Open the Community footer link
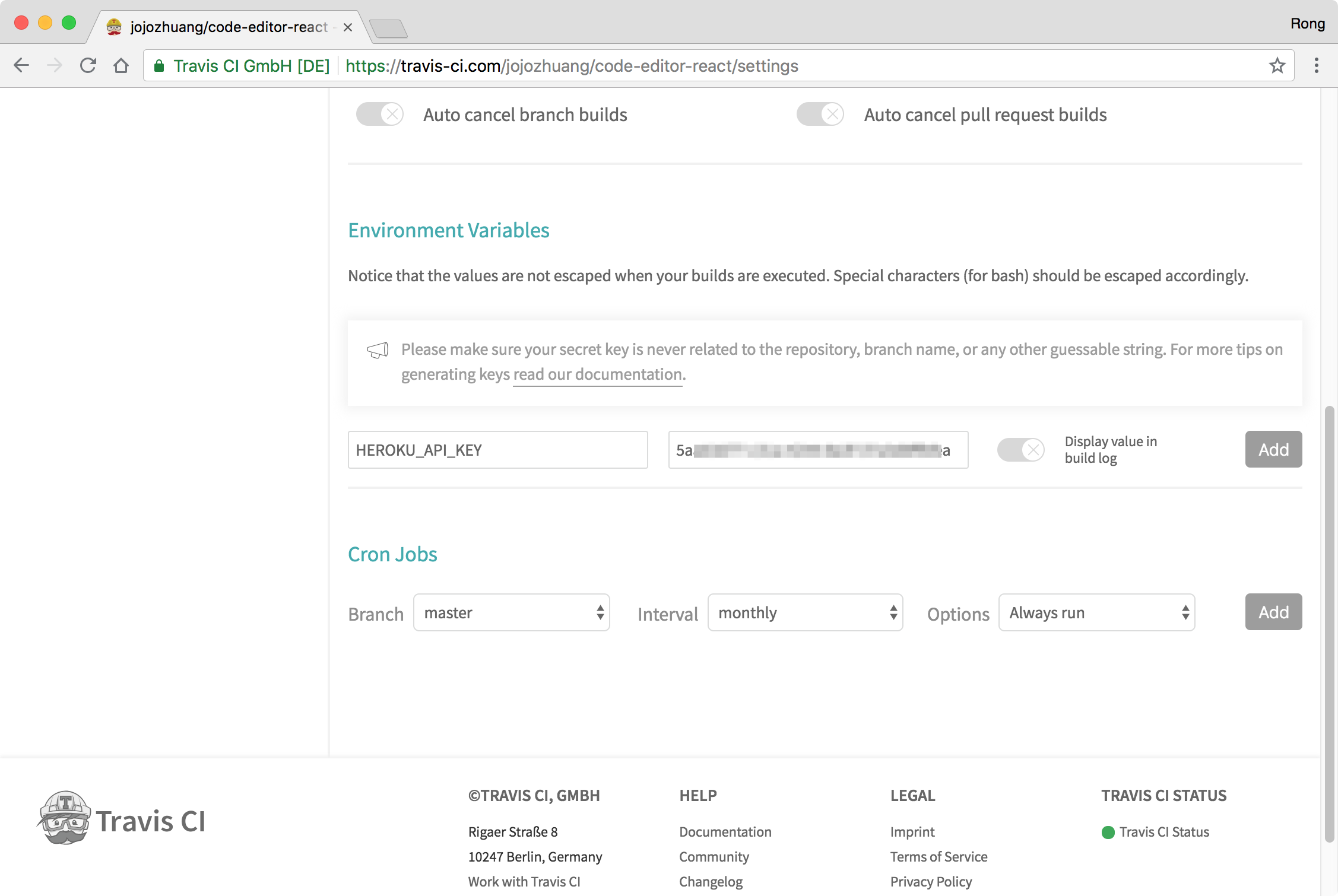This screenshot has height=896, width=1338. pos(714,857)
